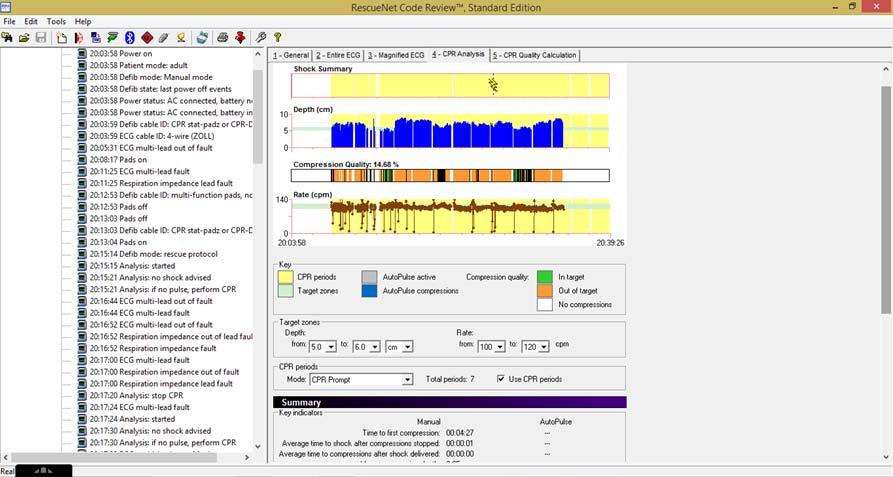Click the Compression Quality bar

tap(450, 175)
